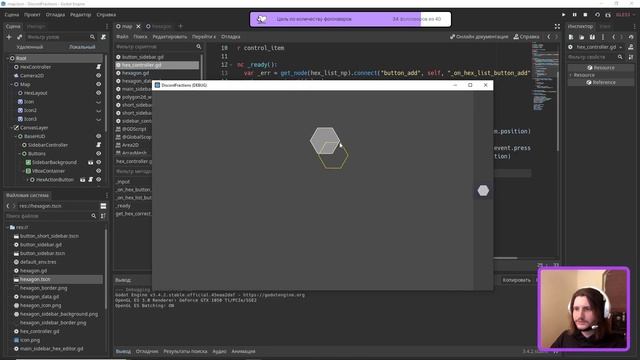Click the hexagon in game sidebar
Image resolution: width=640 pixels, height=360 pixels.
coord(483,191)
